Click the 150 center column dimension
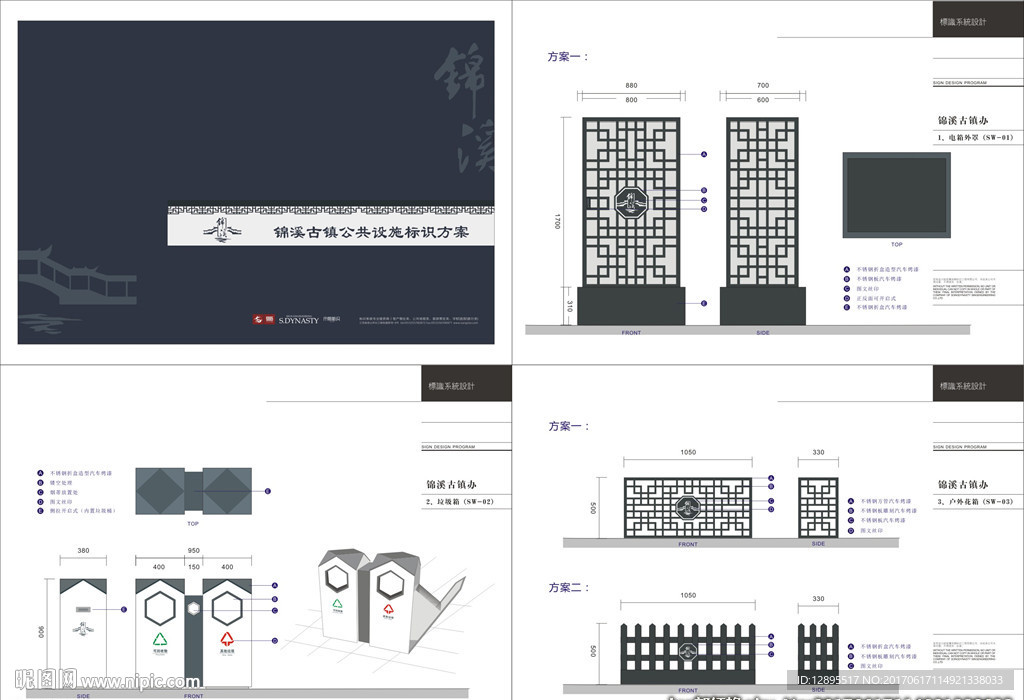 (193, 567)
